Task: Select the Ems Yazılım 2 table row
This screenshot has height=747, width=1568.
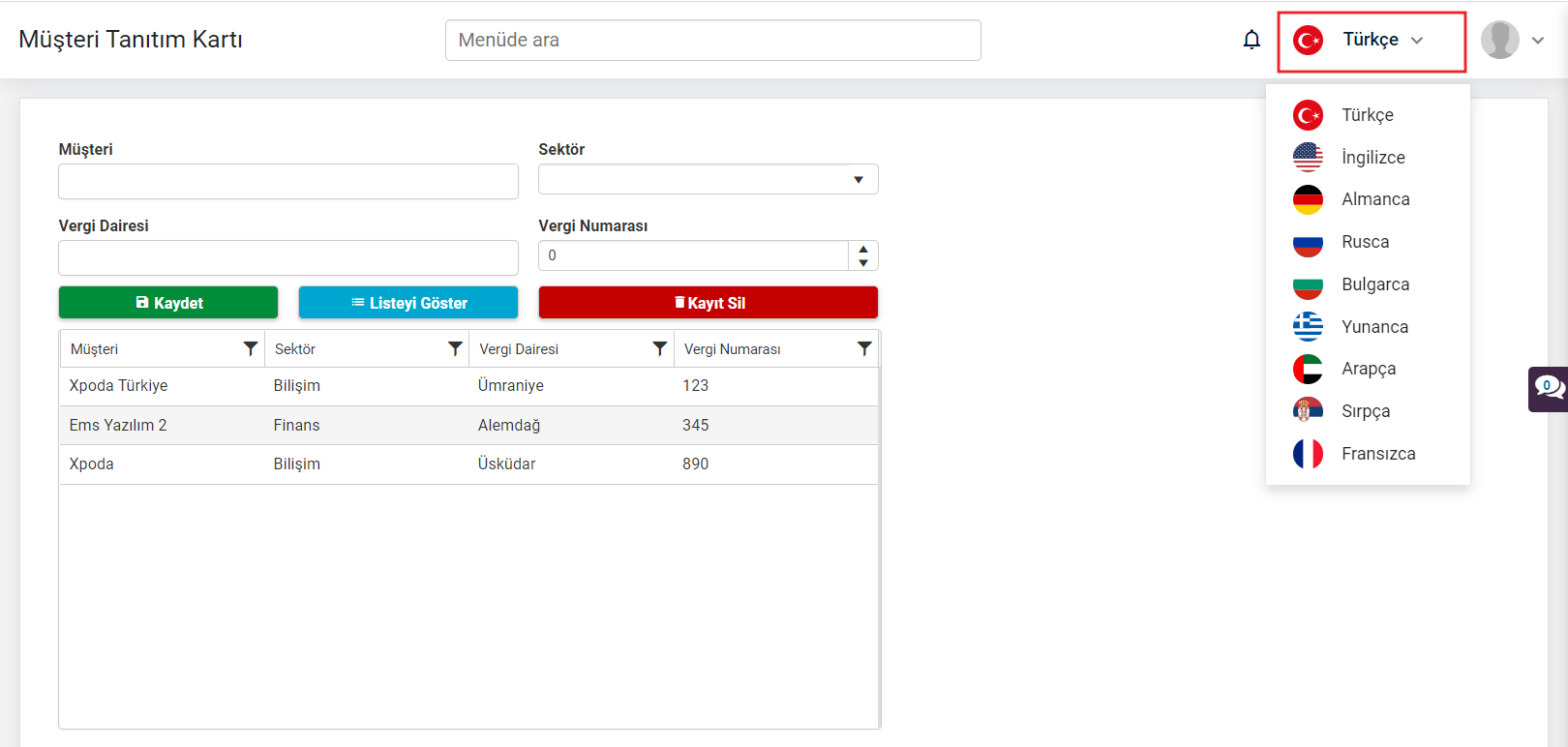Action: pyautogui.click(x=469, y=425)
